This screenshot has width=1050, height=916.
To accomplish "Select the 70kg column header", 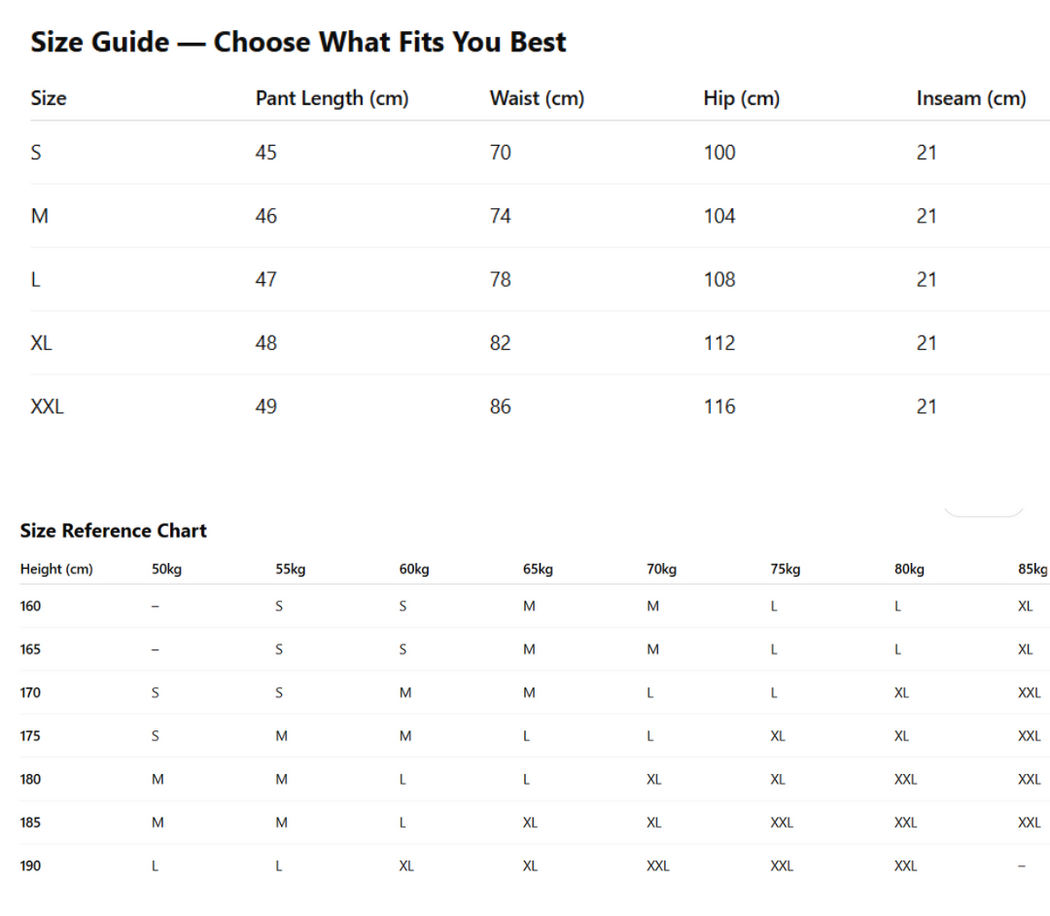I will 661,569.
